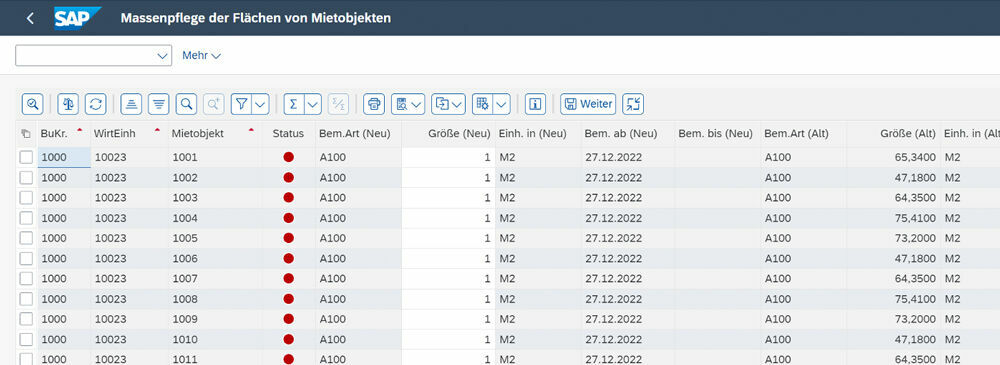Open the command field dropdown
Viewport: 1000px width, 365px height.
point(162,56)
